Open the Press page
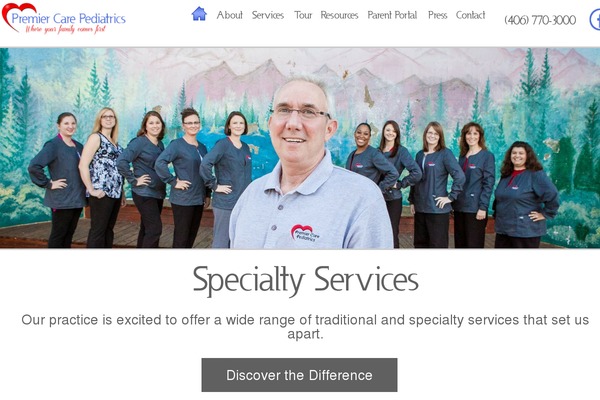 click(437, 15)
